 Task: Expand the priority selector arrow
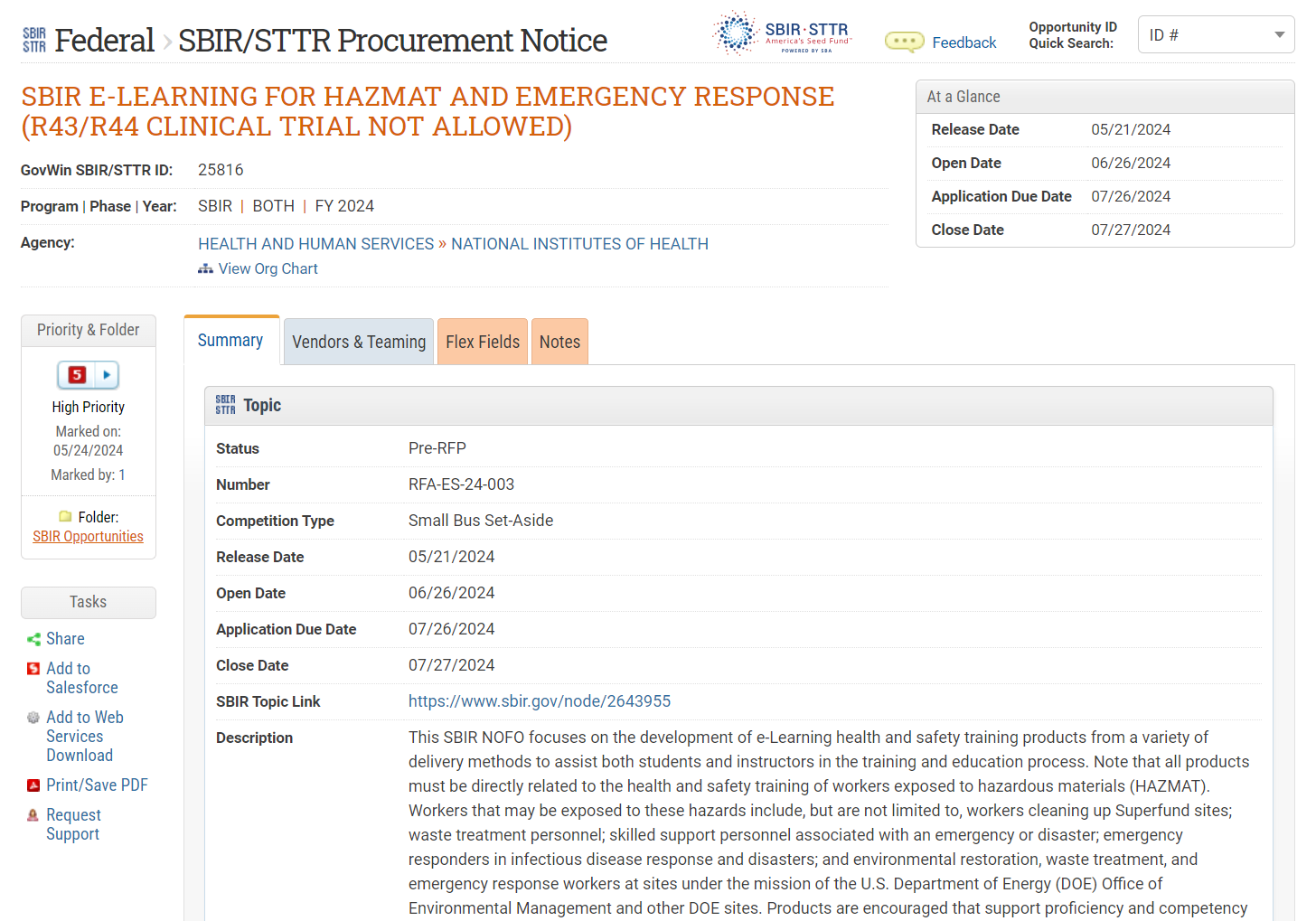pyautogui.click(x=107, y=375)
